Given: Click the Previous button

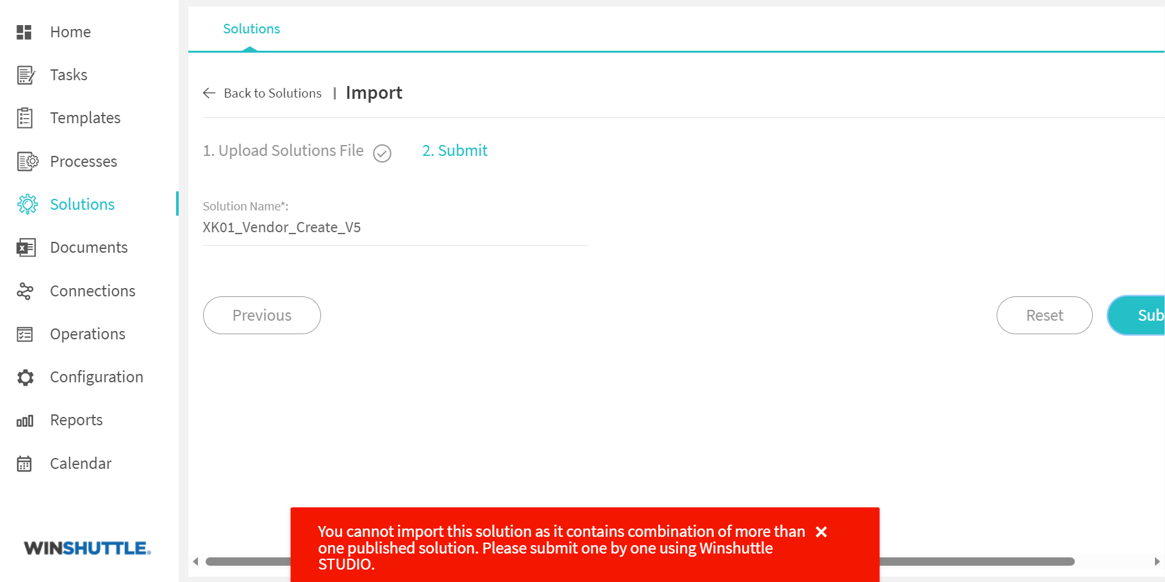Looking at the screenshot, I should [x=262, y=315].
